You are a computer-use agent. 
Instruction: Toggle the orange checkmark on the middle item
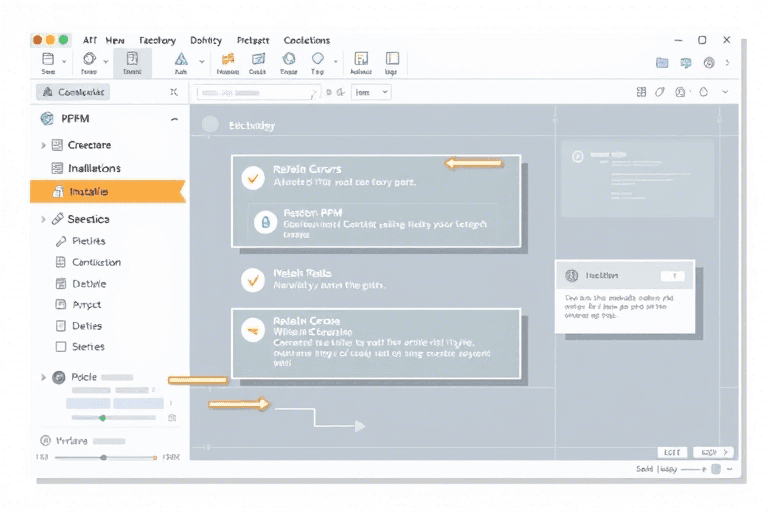pos(253,280)
